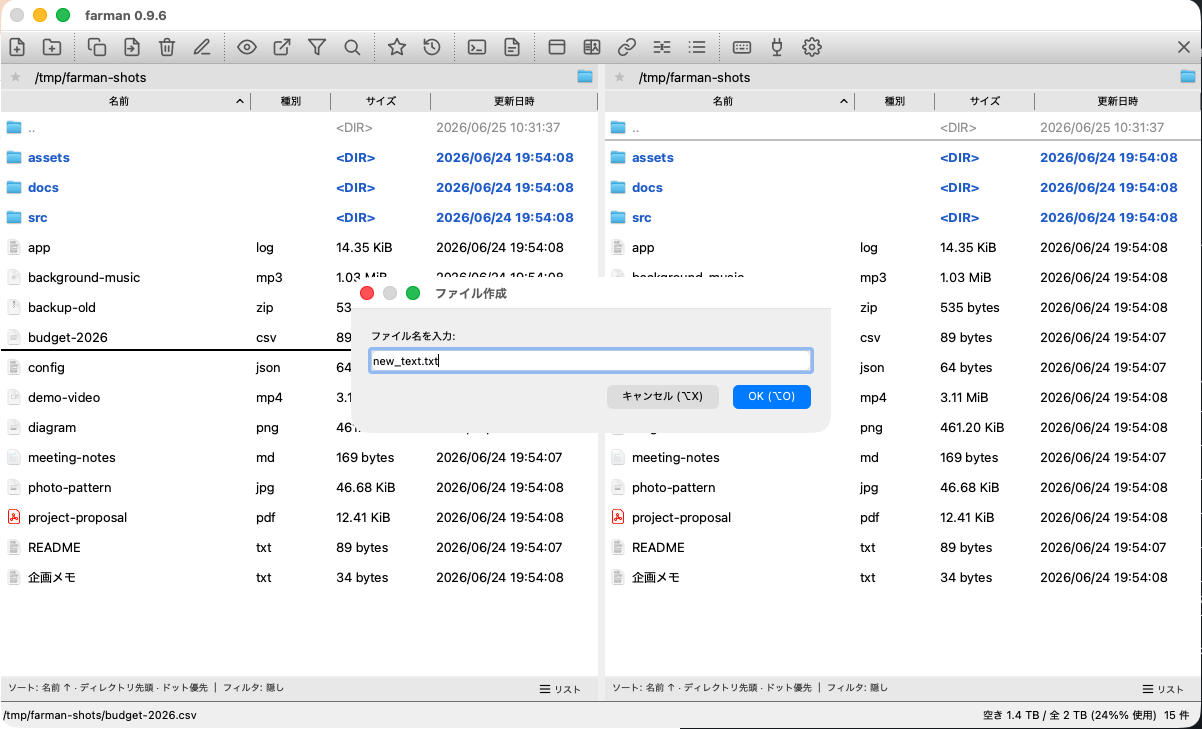
Task: Click the new folder toolbar icon
Action: [52, 47]
